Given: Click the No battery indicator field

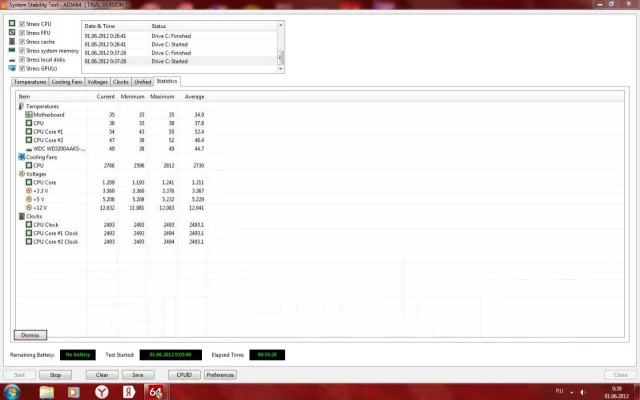Looking at the screenshot, I should [78, 355].
